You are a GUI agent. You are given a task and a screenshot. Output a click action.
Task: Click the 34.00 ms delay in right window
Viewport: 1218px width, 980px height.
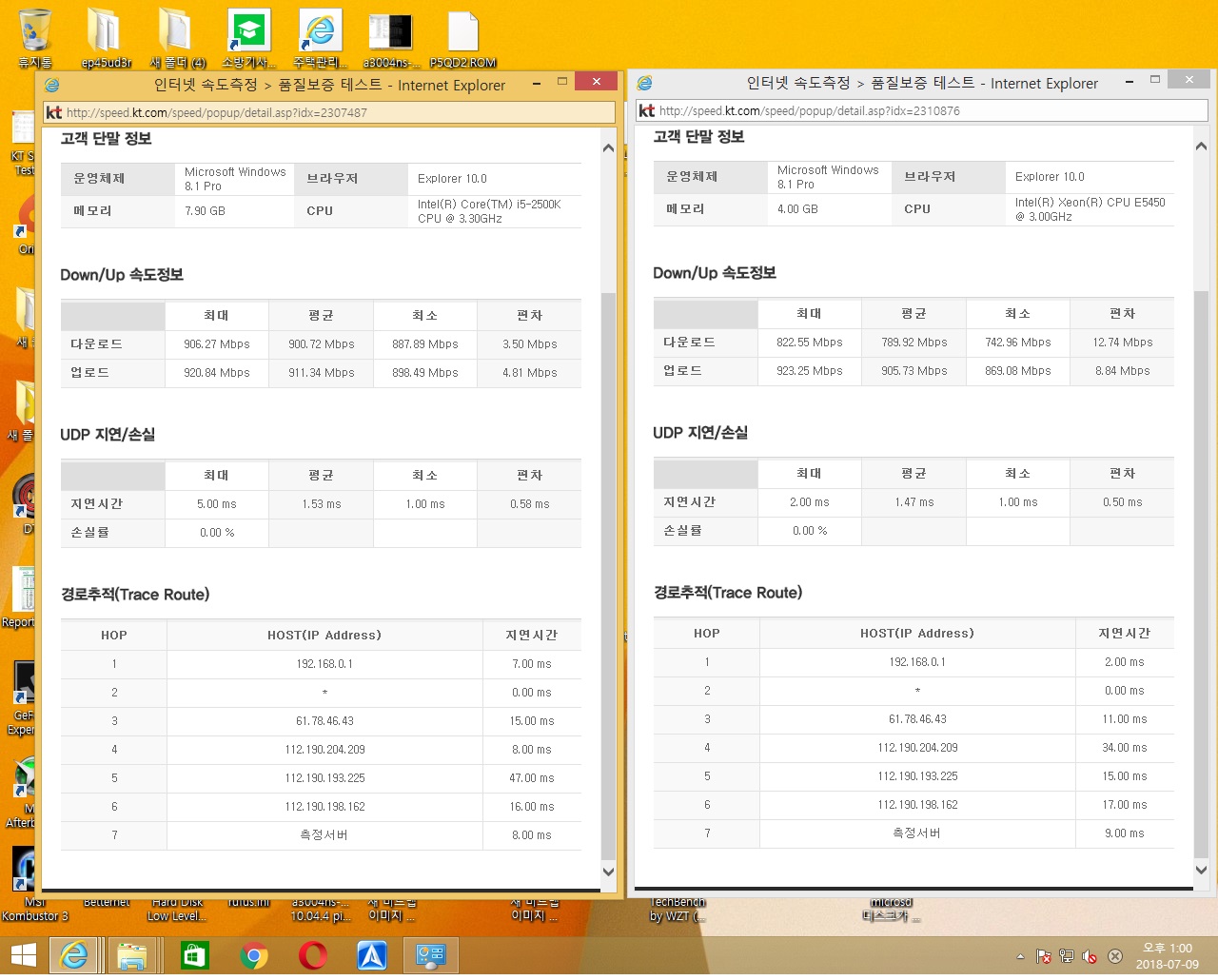coord(1125,748)
